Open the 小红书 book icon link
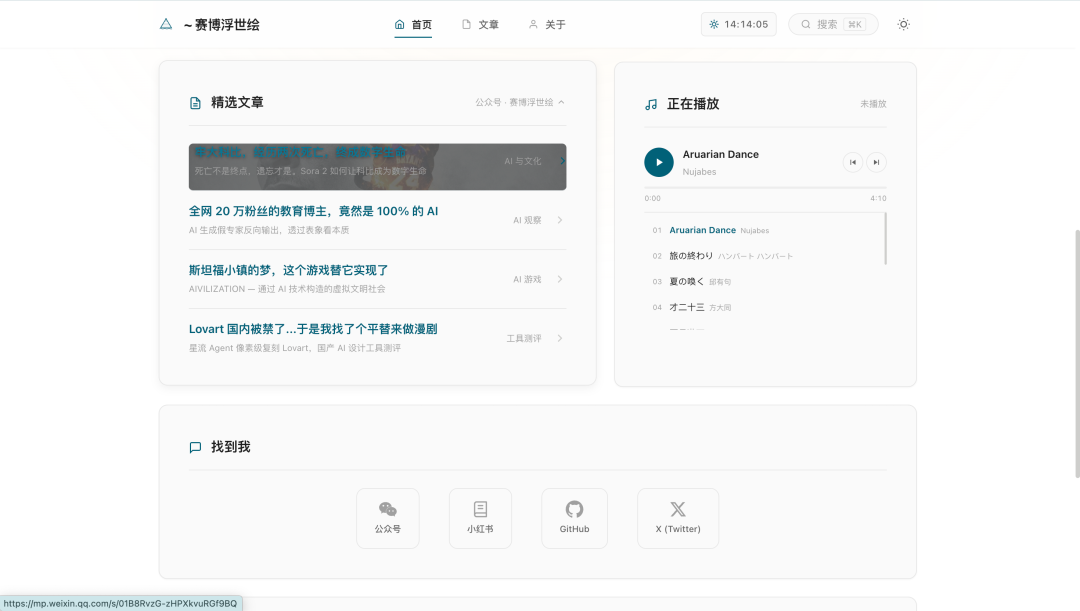 click(480, 518)
